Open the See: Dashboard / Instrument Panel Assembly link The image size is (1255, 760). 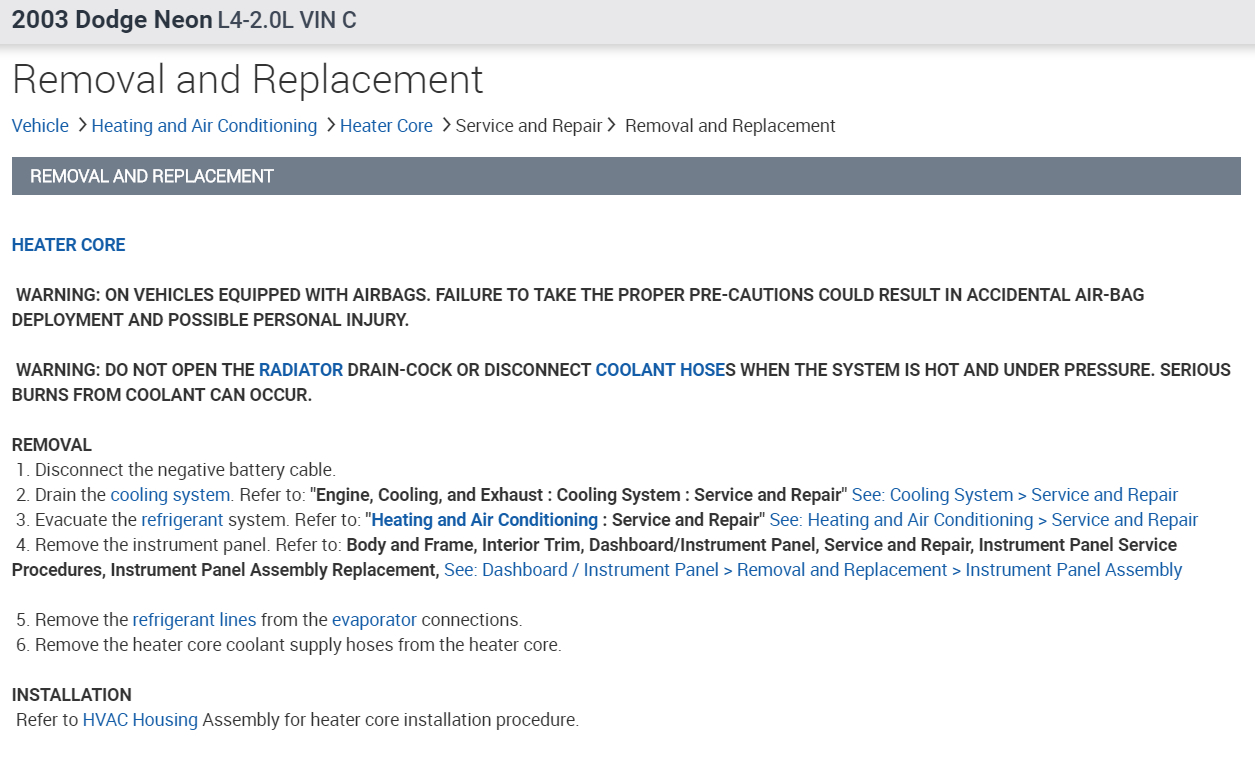pyautogui.click(x=812, y=570)
